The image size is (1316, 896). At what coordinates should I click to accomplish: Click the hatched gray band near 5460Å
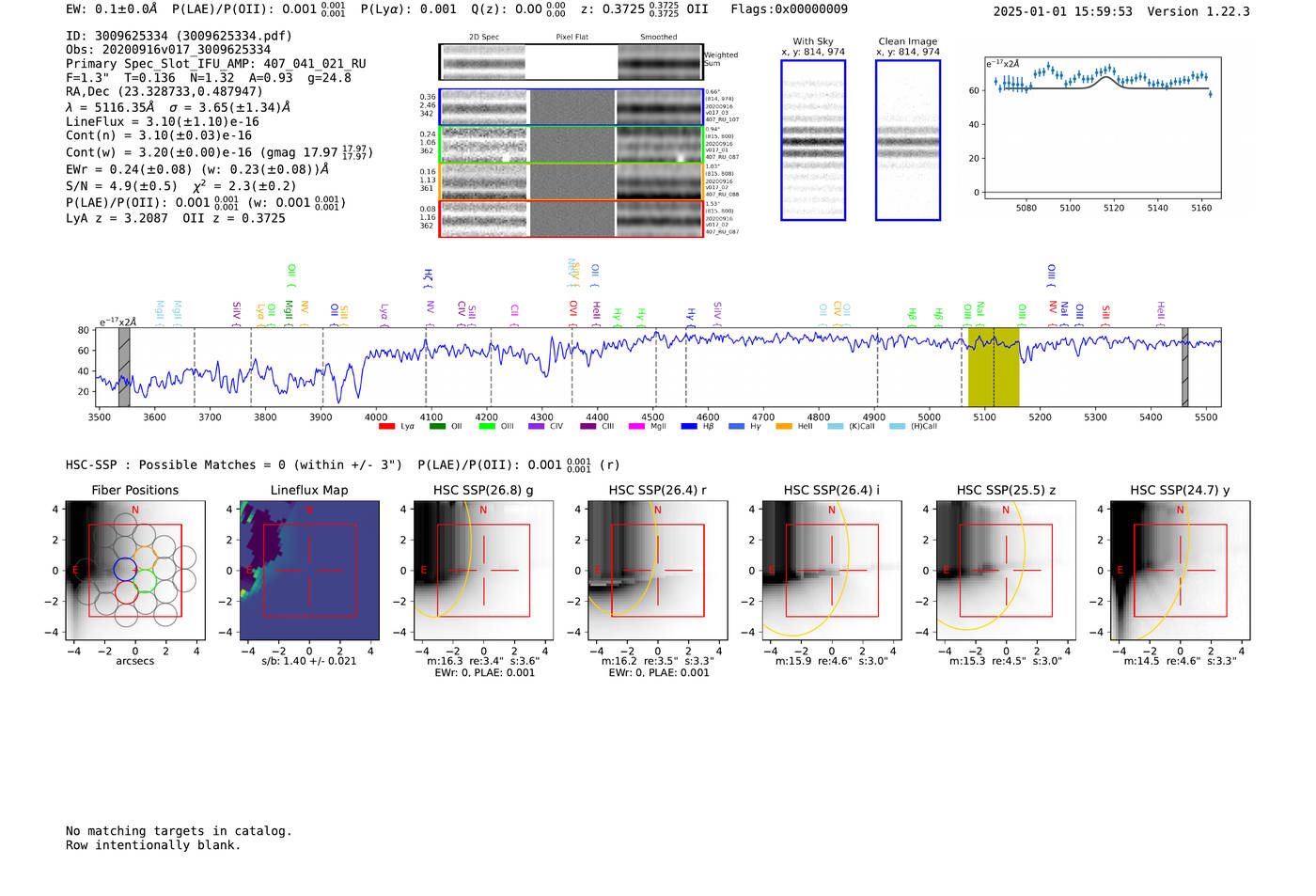[x=1184, y=368]
